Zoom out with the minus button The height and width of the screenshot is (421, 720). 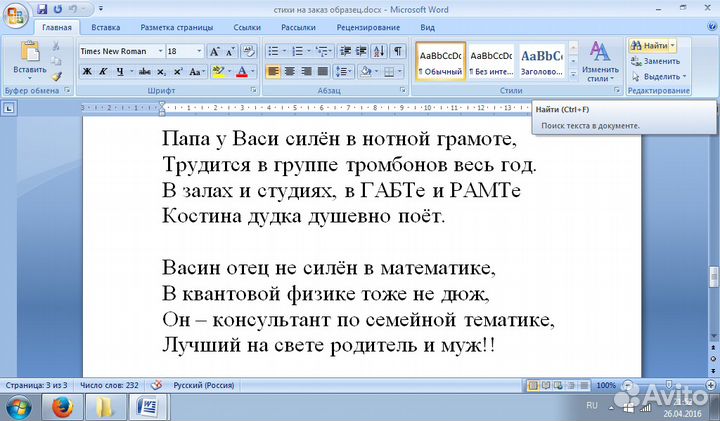pyautogui.click(x=628, y=385)
